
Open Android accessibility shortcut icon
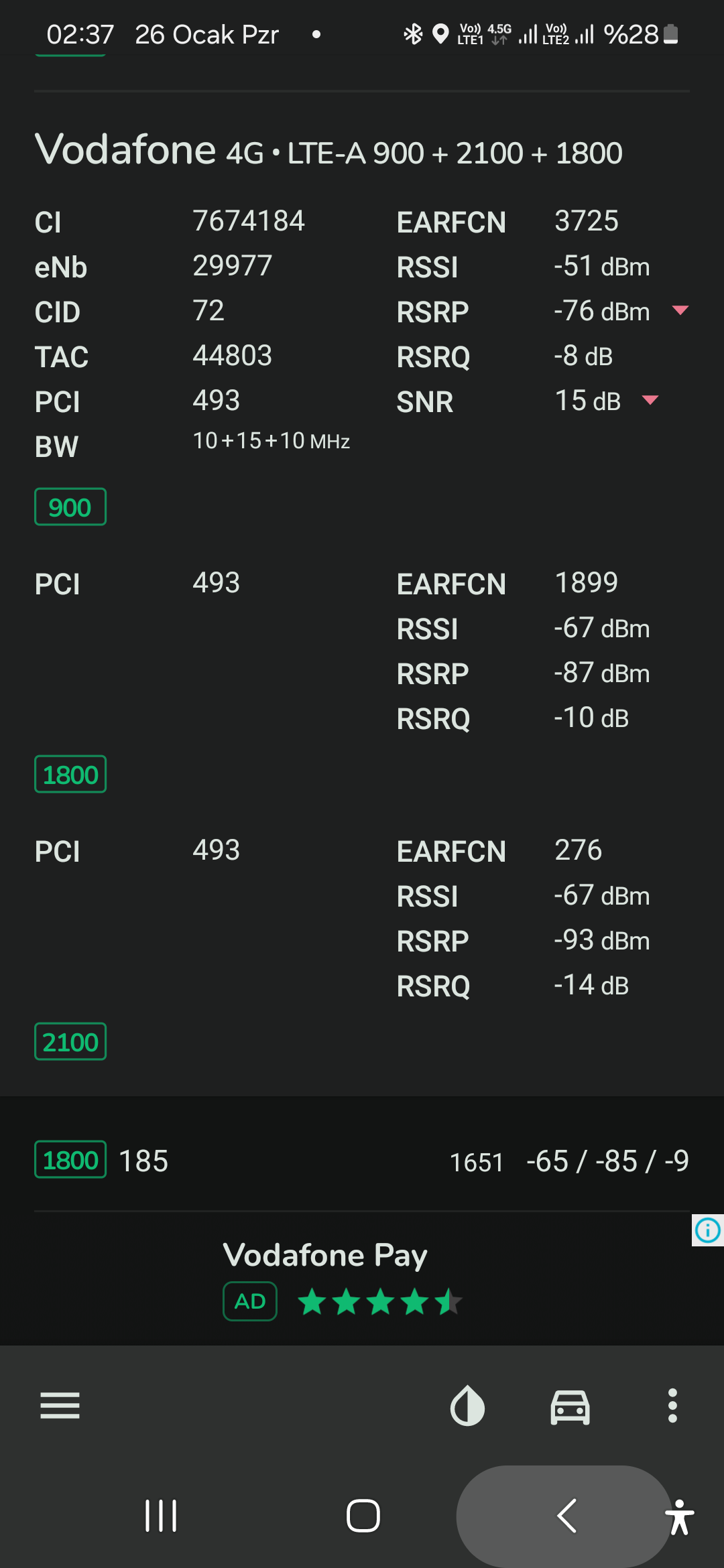point(680,1517)
